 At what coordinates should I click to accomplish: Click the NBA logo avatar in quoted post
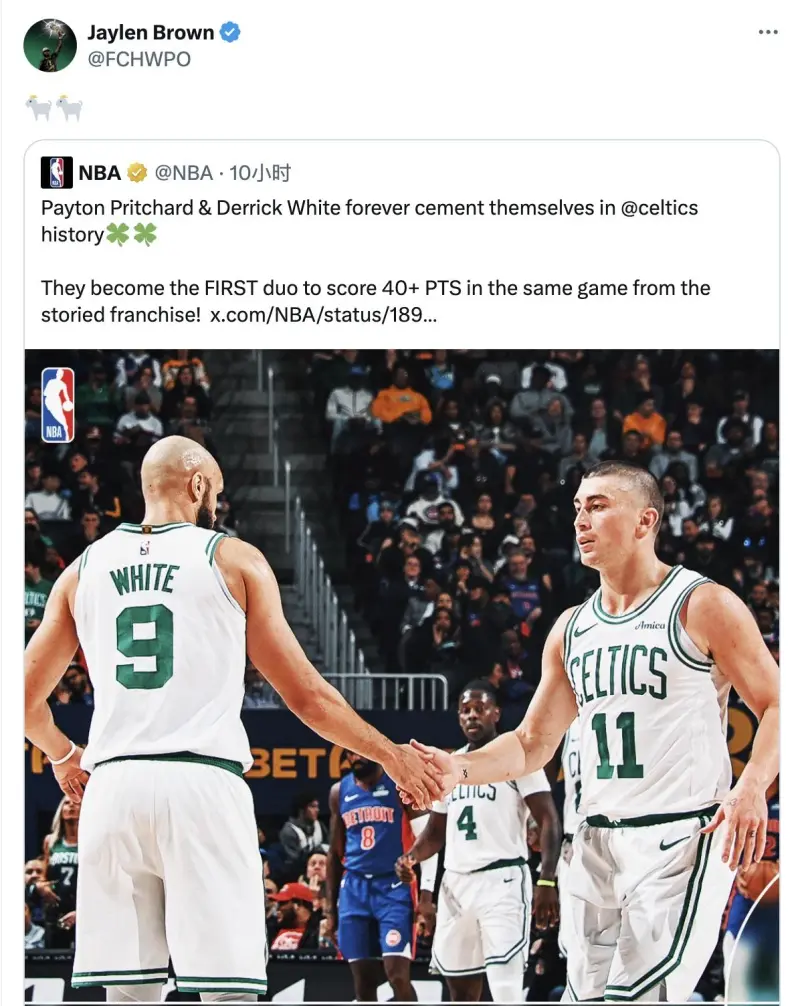click(56, 173)
